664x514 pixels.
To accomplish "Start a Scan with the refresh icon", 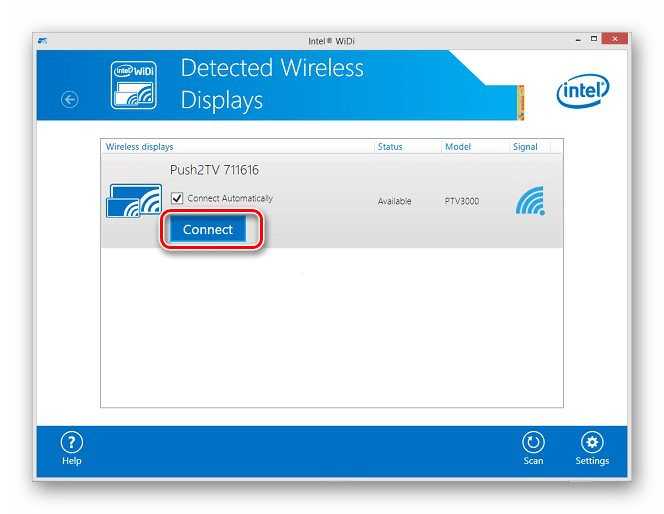I will coord(533,442).
